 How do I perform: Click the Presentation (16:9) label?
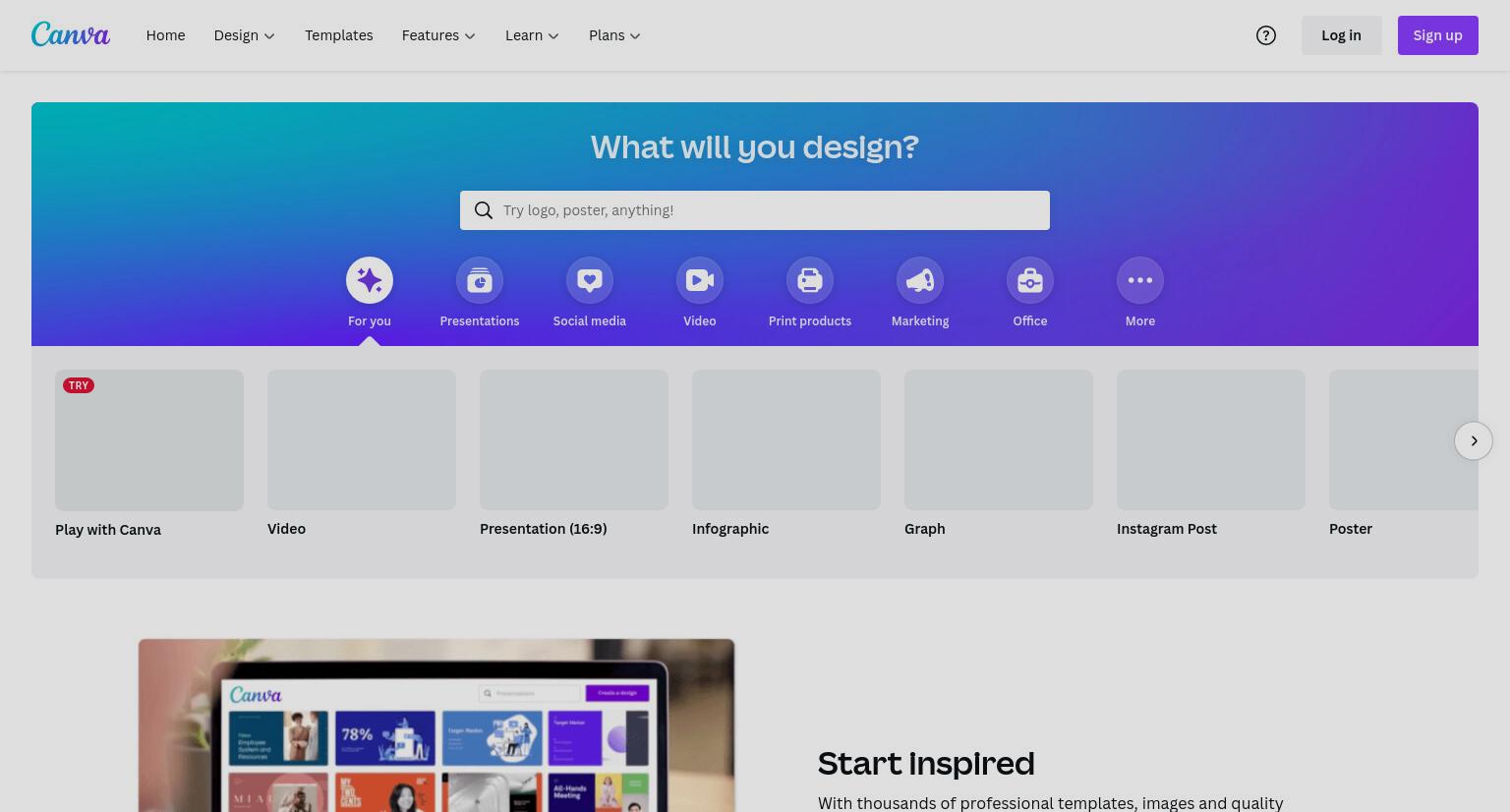[x=544, y=529]
